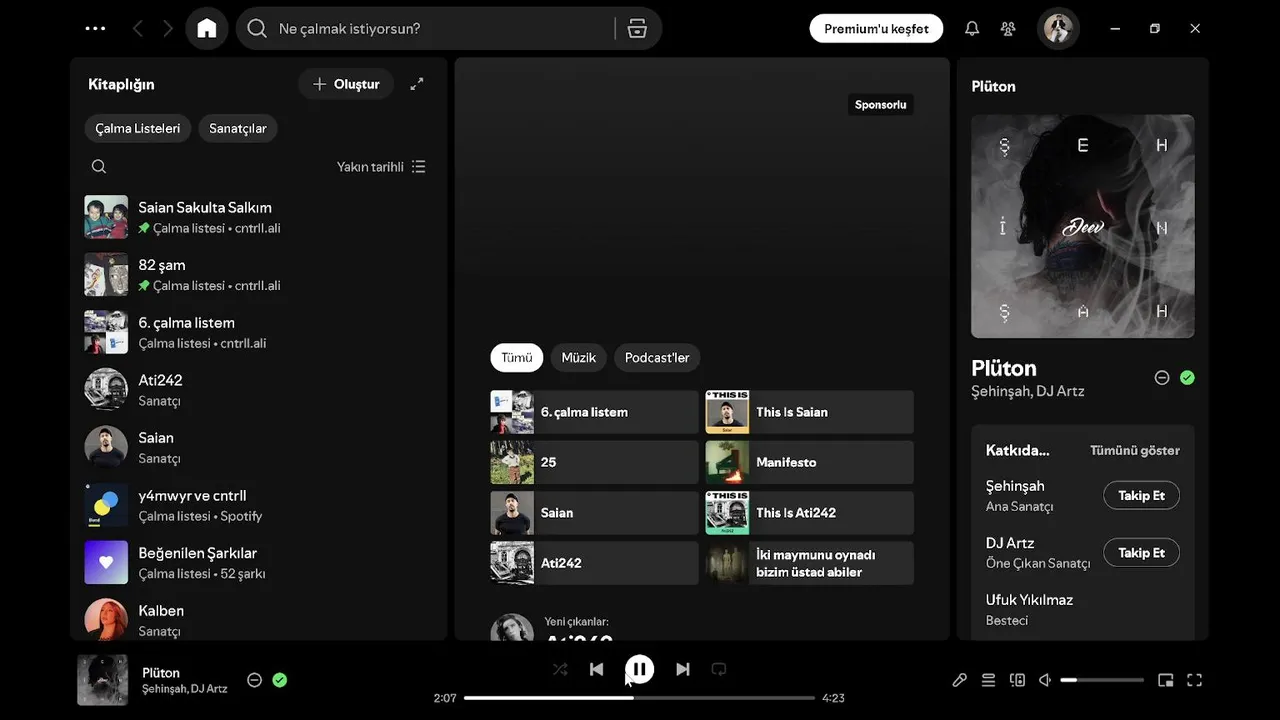Open Ati242 artist in library
The width and height of the screenshot is (1280, 720).
[258, 390]
